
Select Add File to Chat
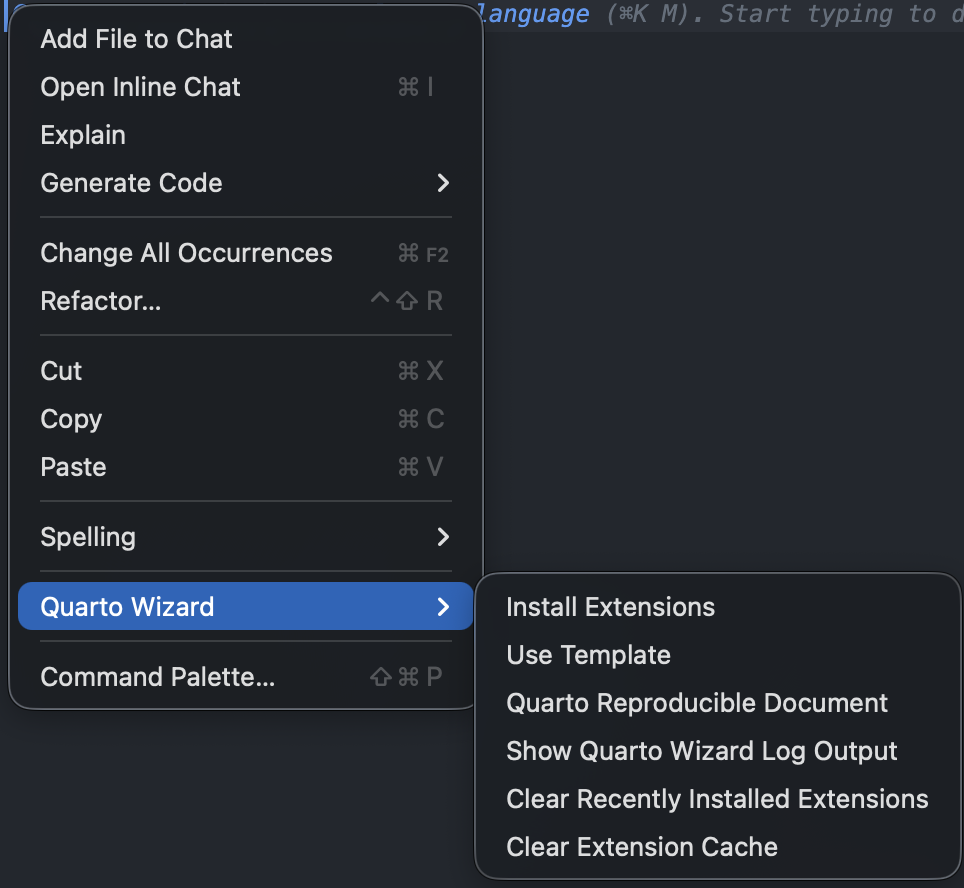(135, 39)
